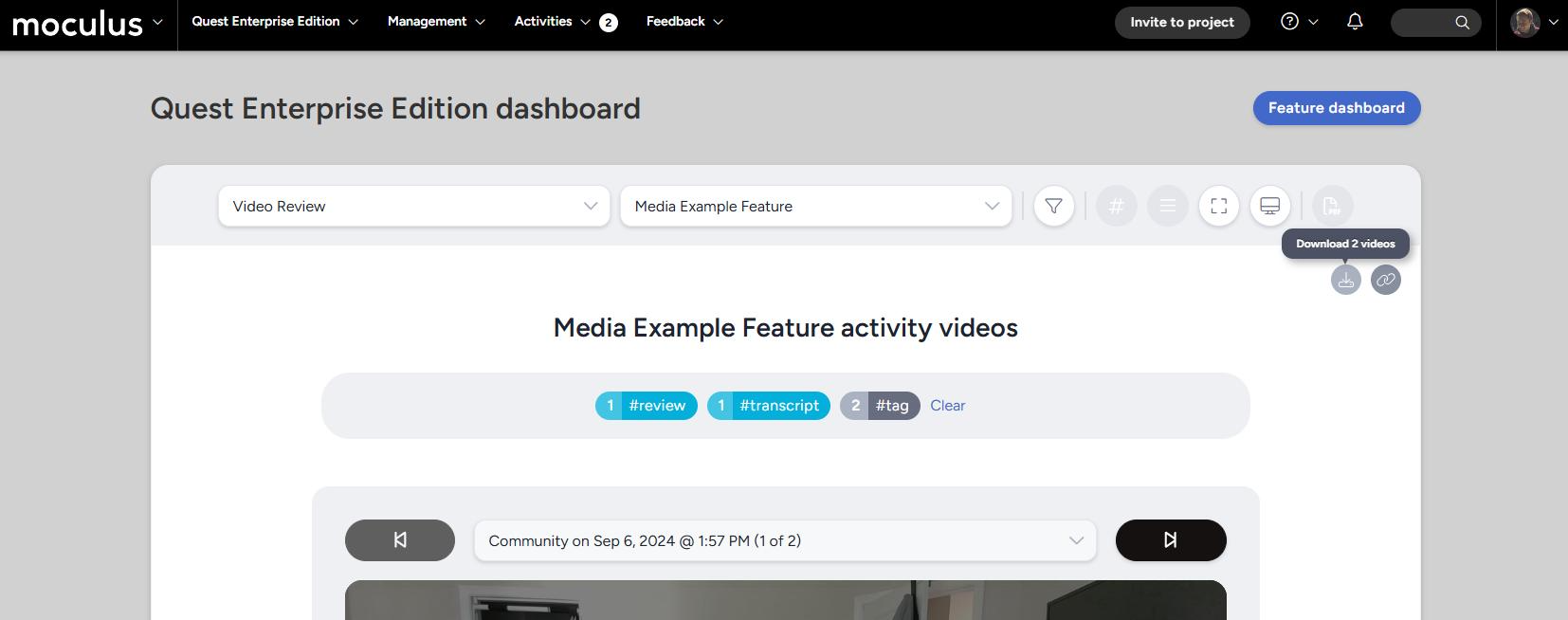The height and width of the screenshot is (620, 1568).
Task: Click the list view lines icon
Action: pos(1167,206)
